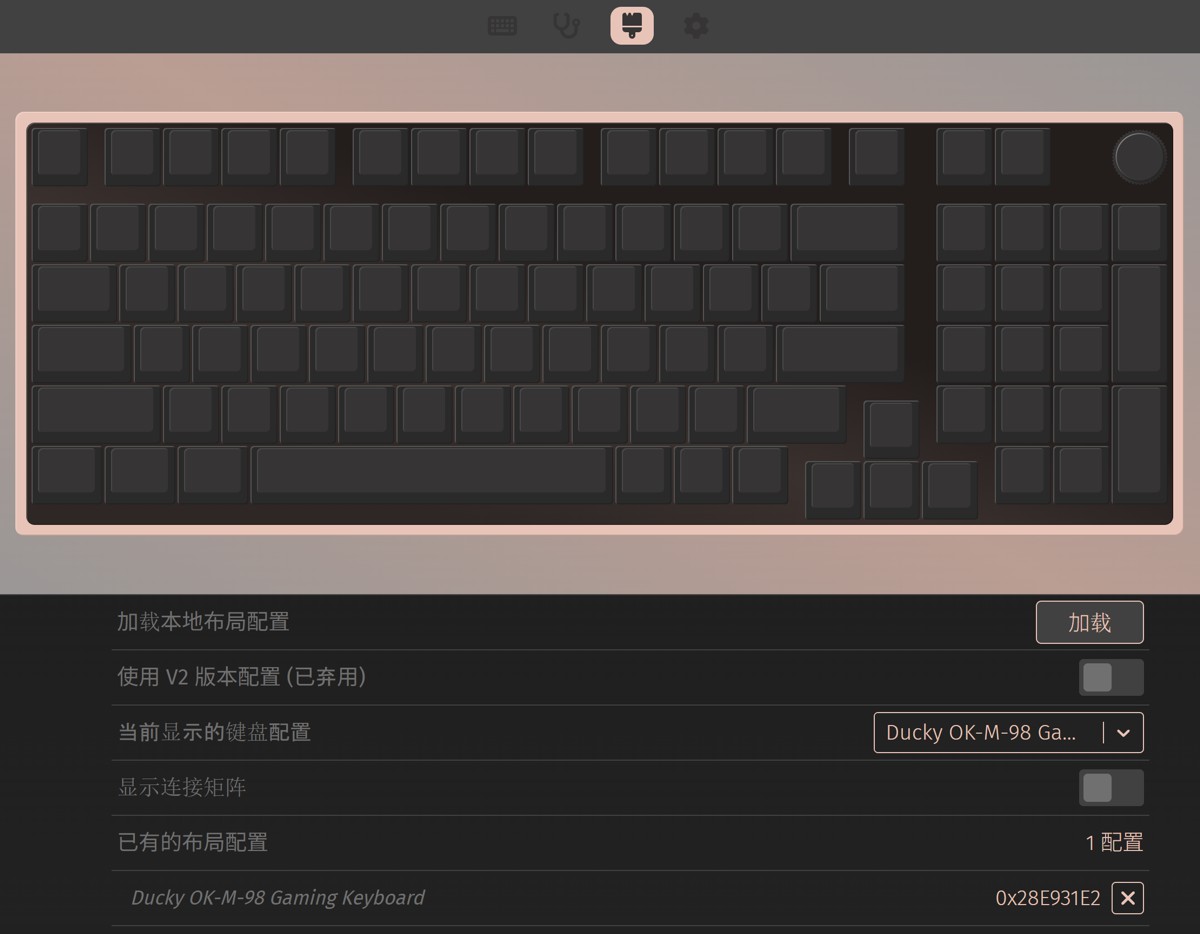The image size is (1200, 934).
Task: Click the 0x28E931E2 definition ID
Action: pos(1048,898)
